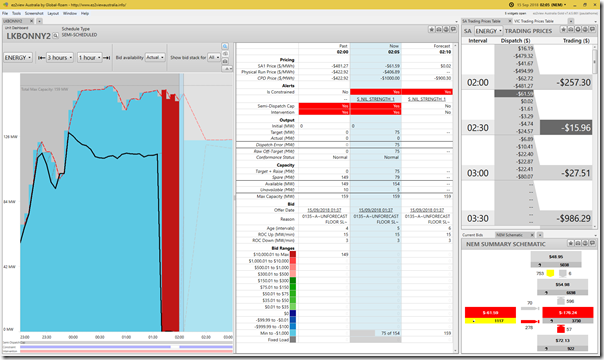The image size is (604, 360).
Task: Click the star favourite icon in Trading Prices header
Action: click(563, 30)
